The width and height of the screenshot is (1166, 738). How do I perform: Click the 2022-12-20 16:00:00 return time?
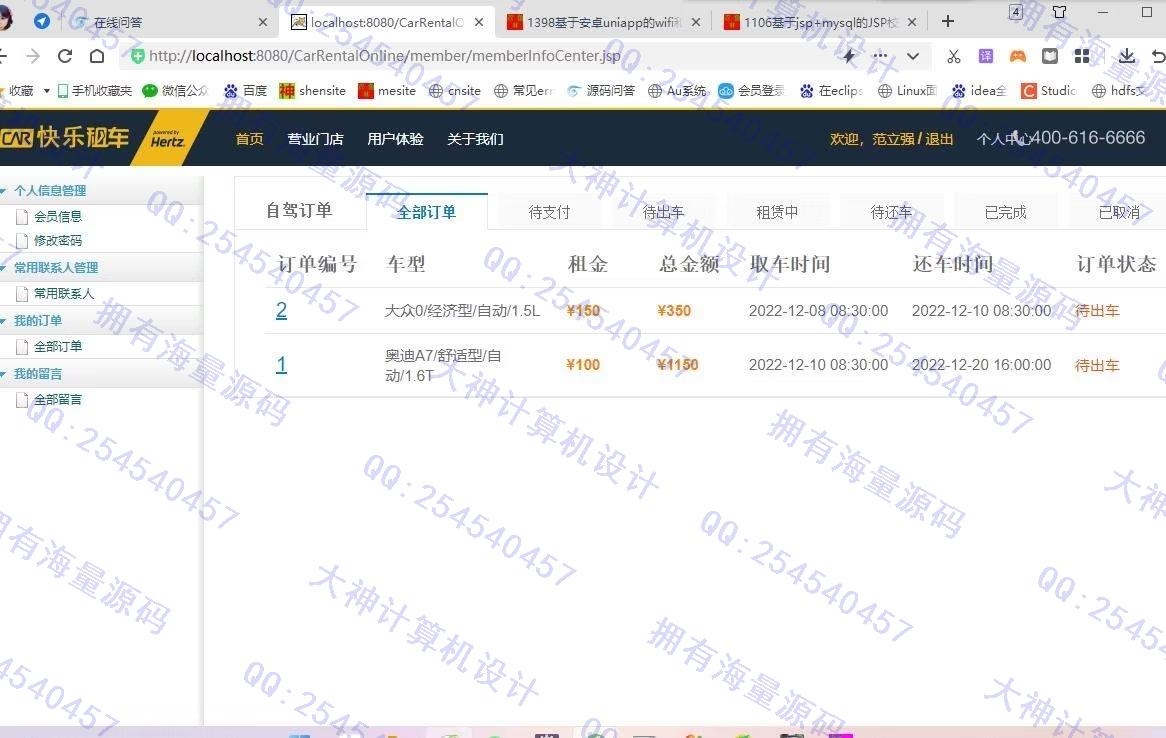pyautogui.click(x=982, y=365)
